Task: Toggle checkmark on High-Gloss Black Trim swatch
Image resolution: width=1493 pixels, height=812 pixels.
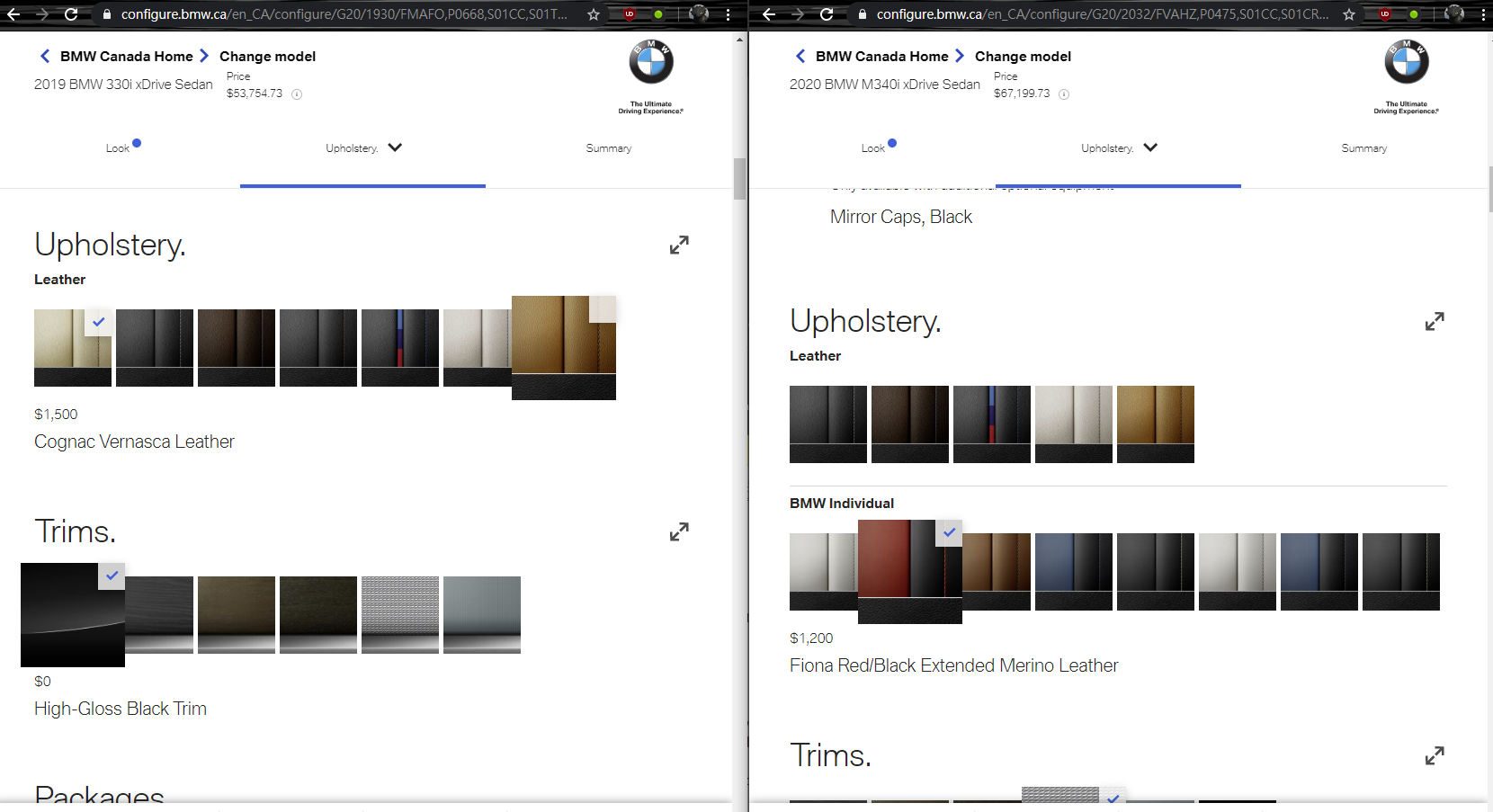Action: point(112,576)
